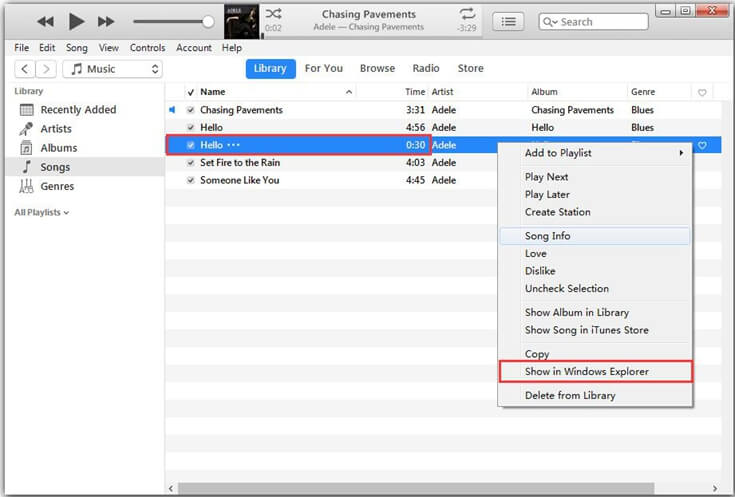
Task: Click the Artists microphone icon
Action: [x=26, y=128]
